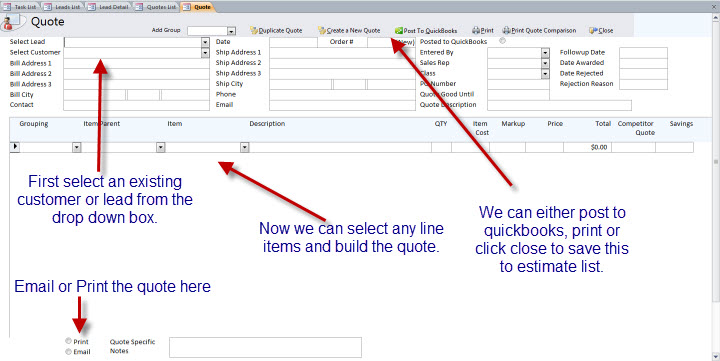This screenshot has width=720, height=361.
Task: Switch to the Leads List tab
Action: 63,7
